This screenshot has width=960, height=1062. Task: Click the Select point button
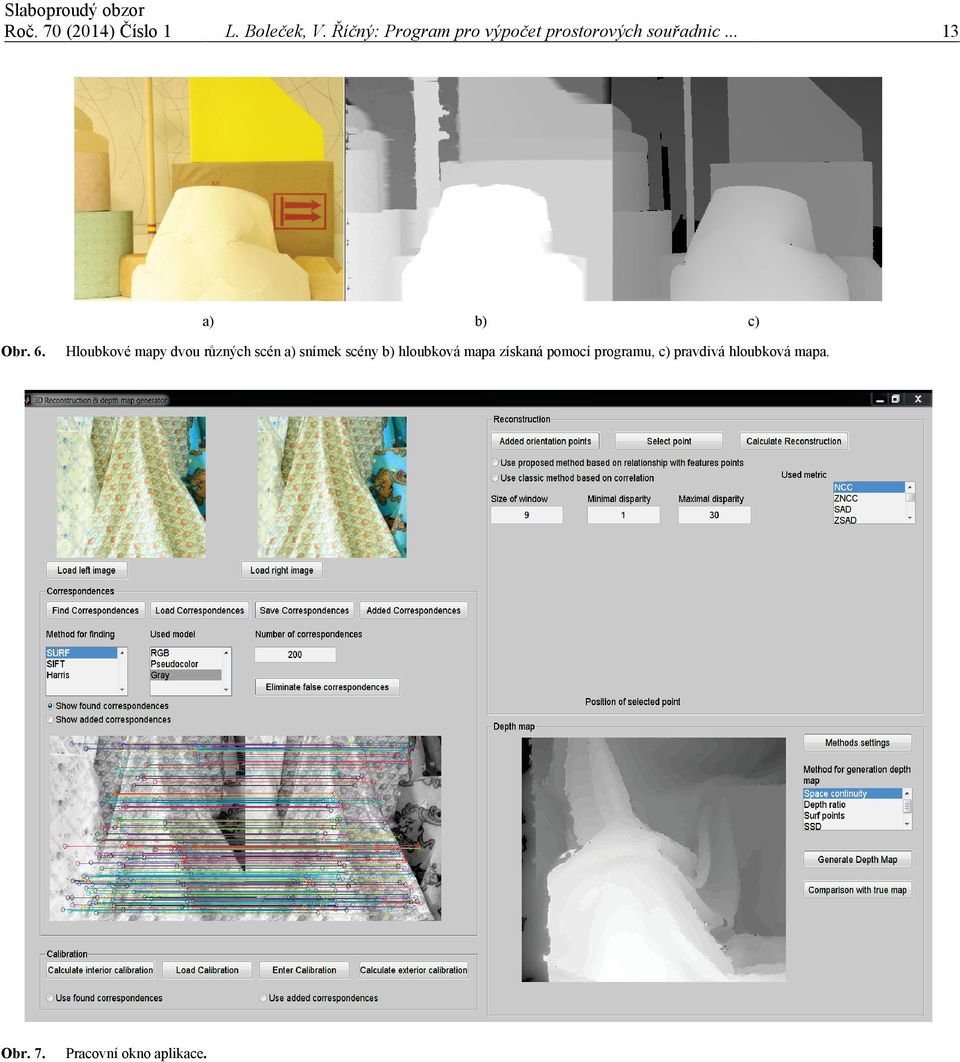tap(669, 441)
